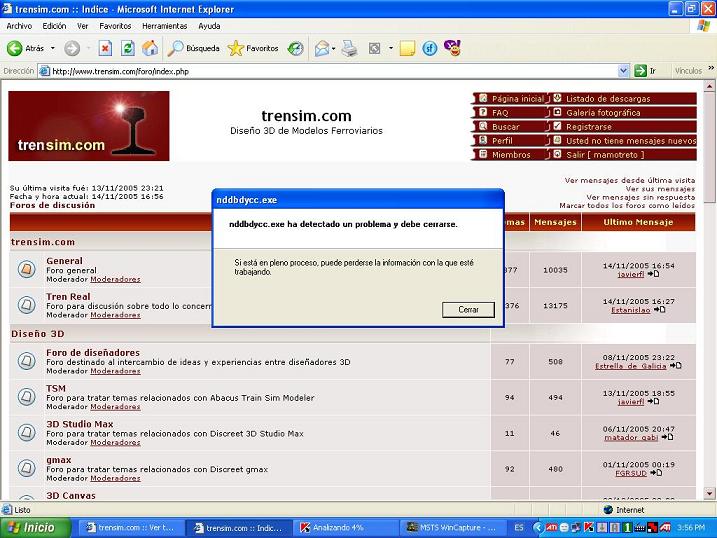Viewport: 717px width, 538px height.
Task: Open the Búsqueda search panel
Action: 194,48
